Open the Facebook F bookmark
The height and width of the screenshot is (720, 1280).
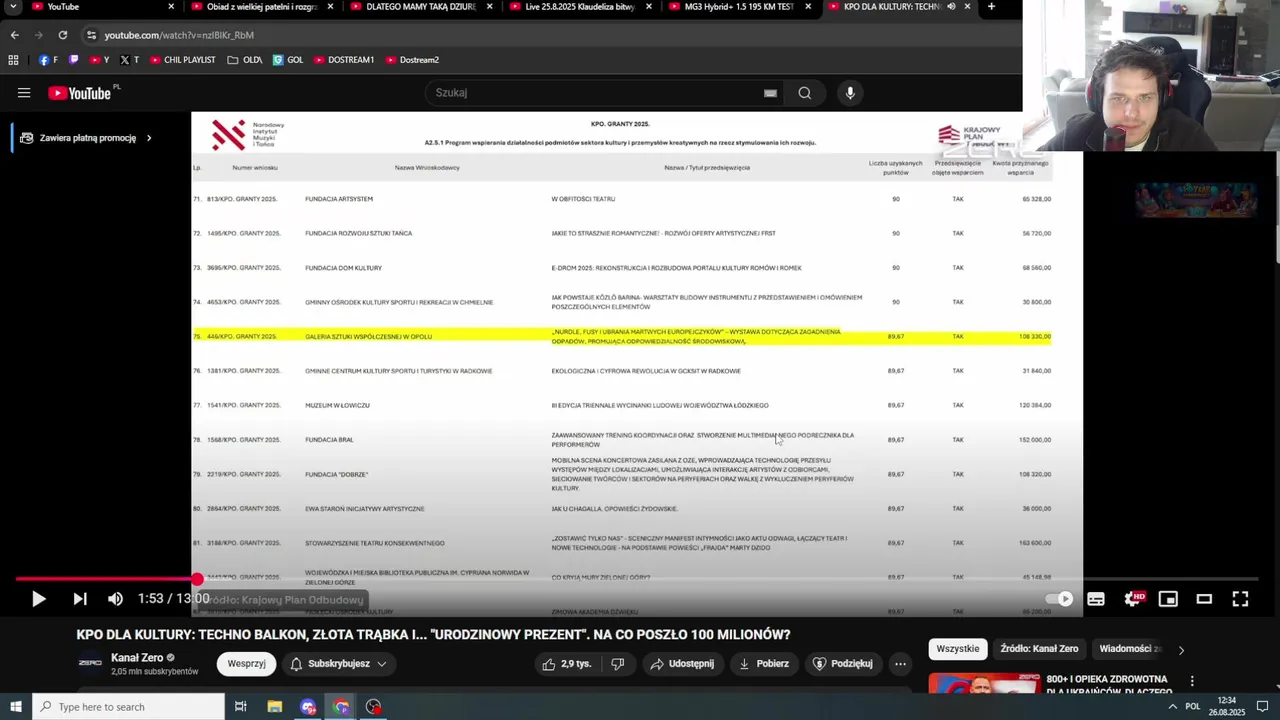coord(48,60)
